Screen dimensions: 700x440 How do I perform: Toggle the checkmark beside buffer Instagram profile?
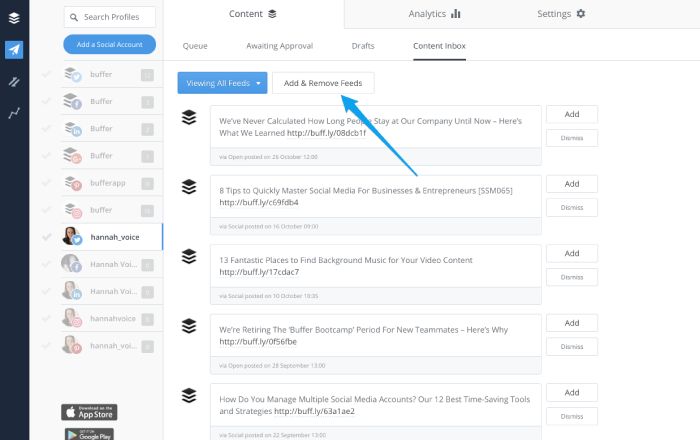coord(46,210)
